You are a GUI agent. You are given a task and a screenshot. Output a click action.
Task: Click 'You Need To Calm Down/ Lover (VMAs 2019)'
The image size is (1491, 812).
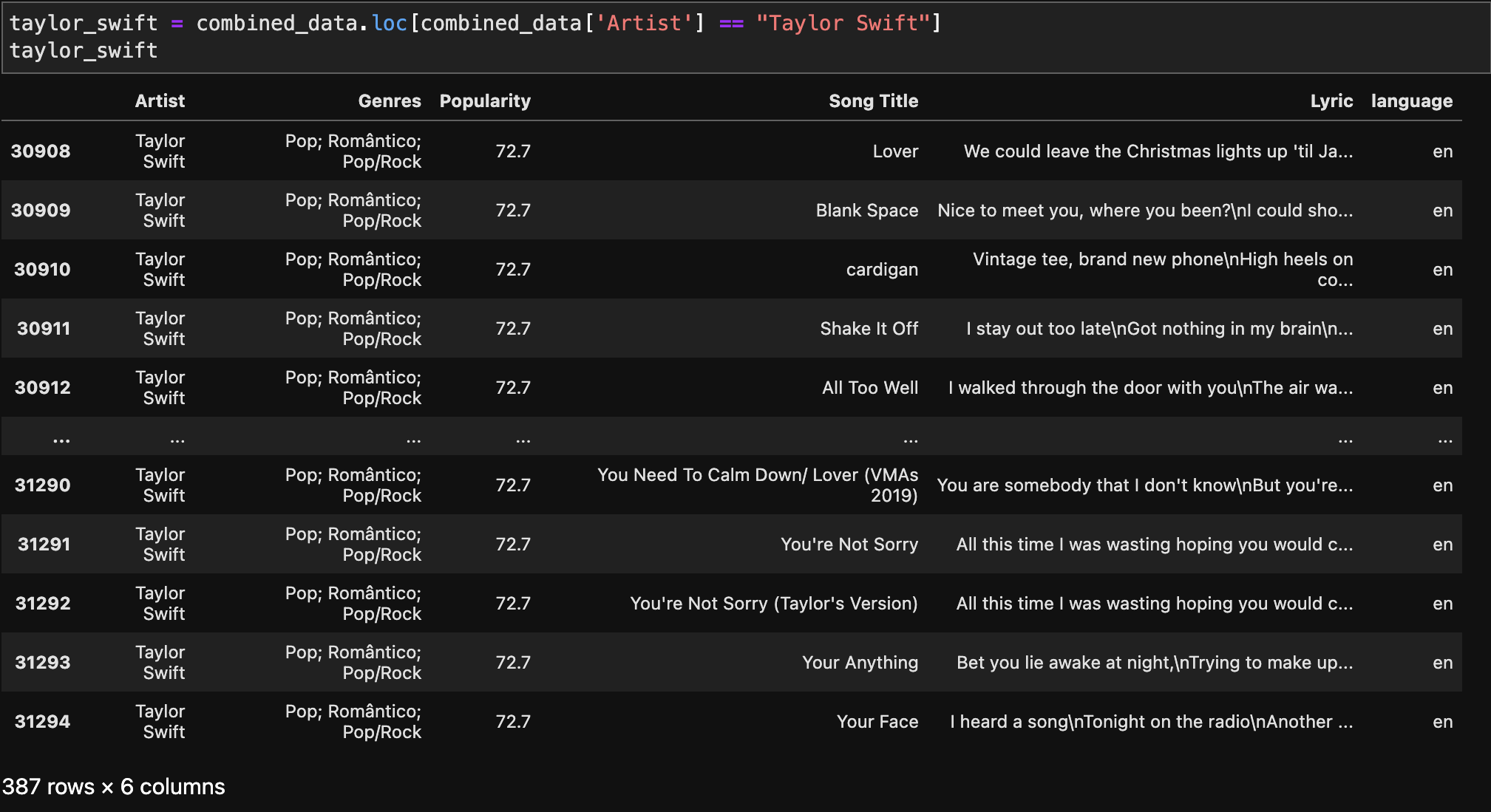click(x=758, y=485)
